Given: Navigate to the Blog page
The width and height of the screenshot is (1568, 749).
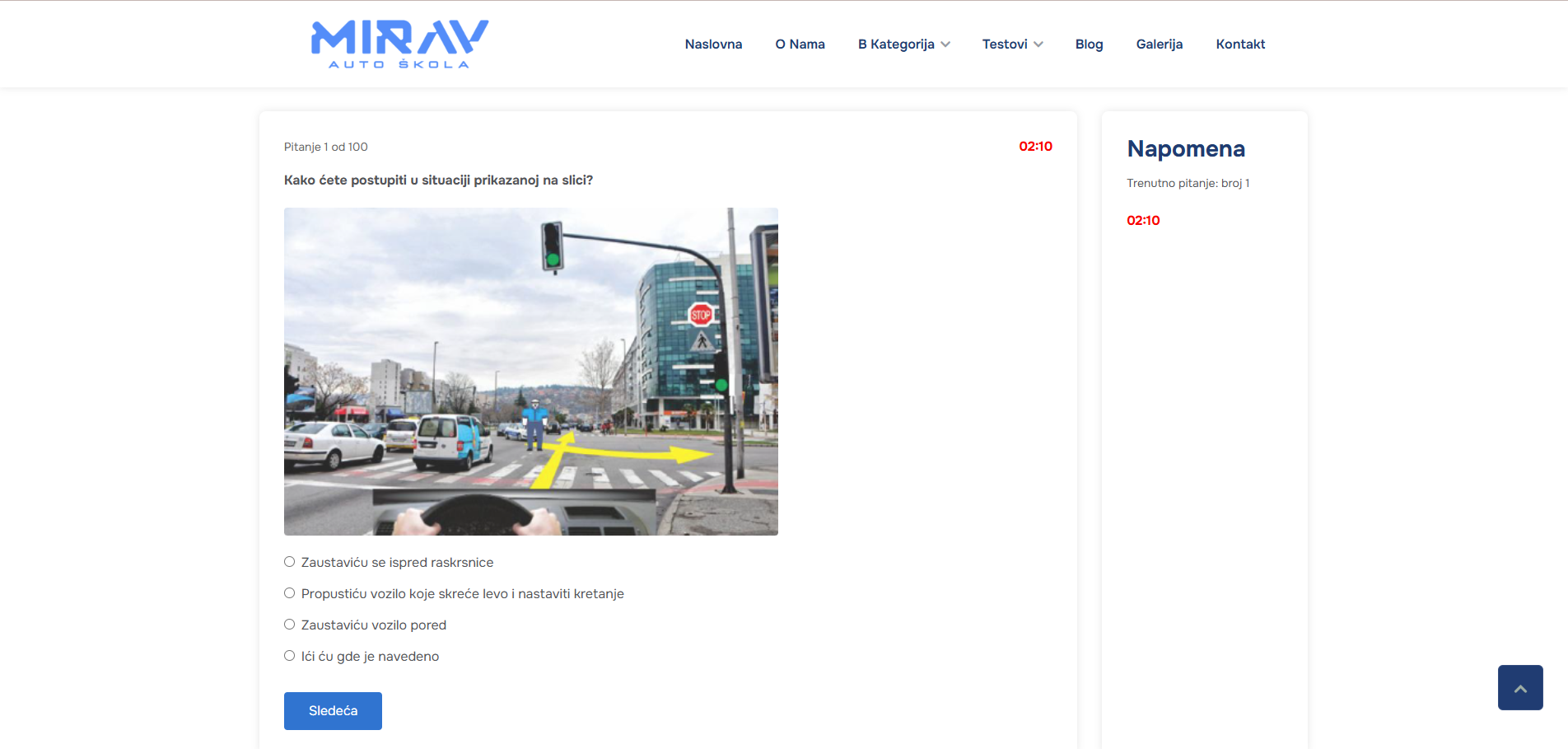Looking at the screenshot, I should (1089, 44).
